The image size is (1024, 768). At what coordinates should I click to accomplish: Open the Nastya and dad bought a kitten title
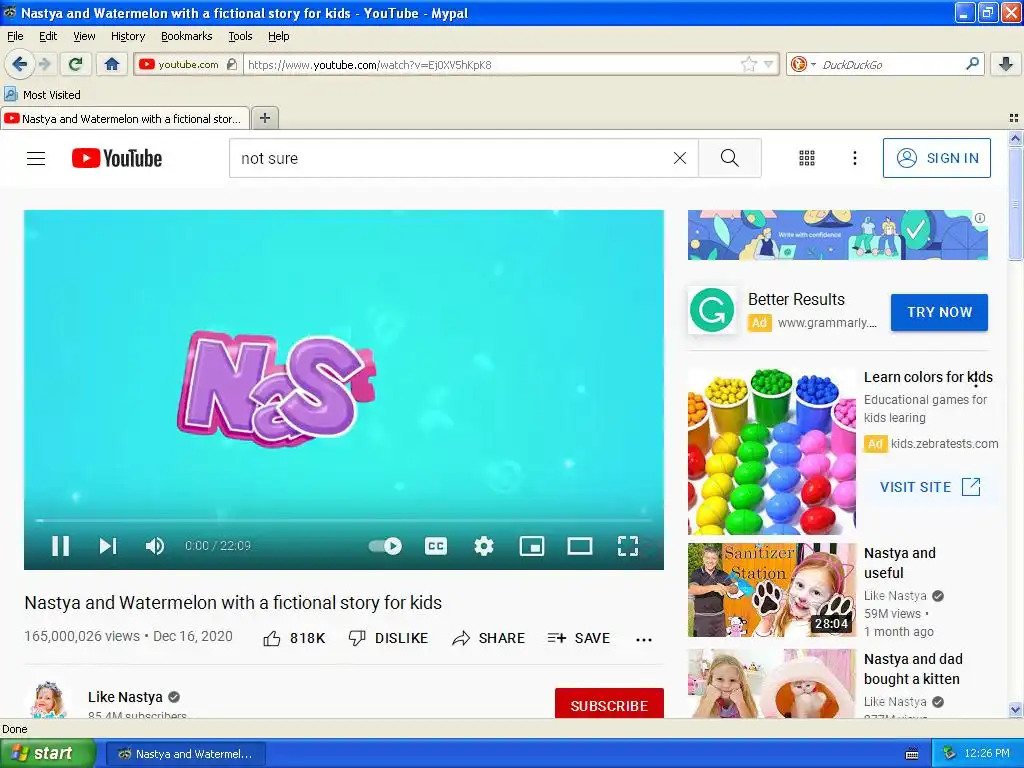(x=913, y=669)
